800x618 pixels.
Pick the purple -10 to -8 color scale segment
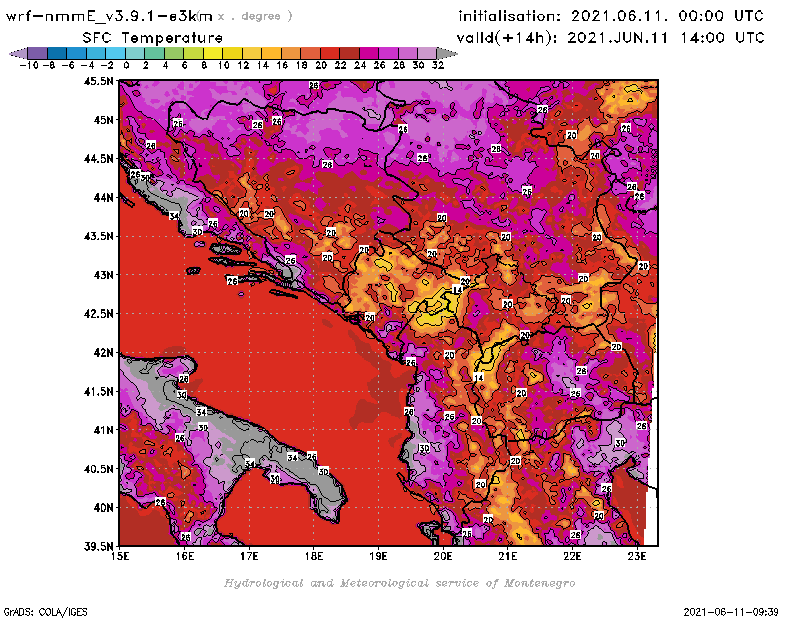[x=38, y=53]
